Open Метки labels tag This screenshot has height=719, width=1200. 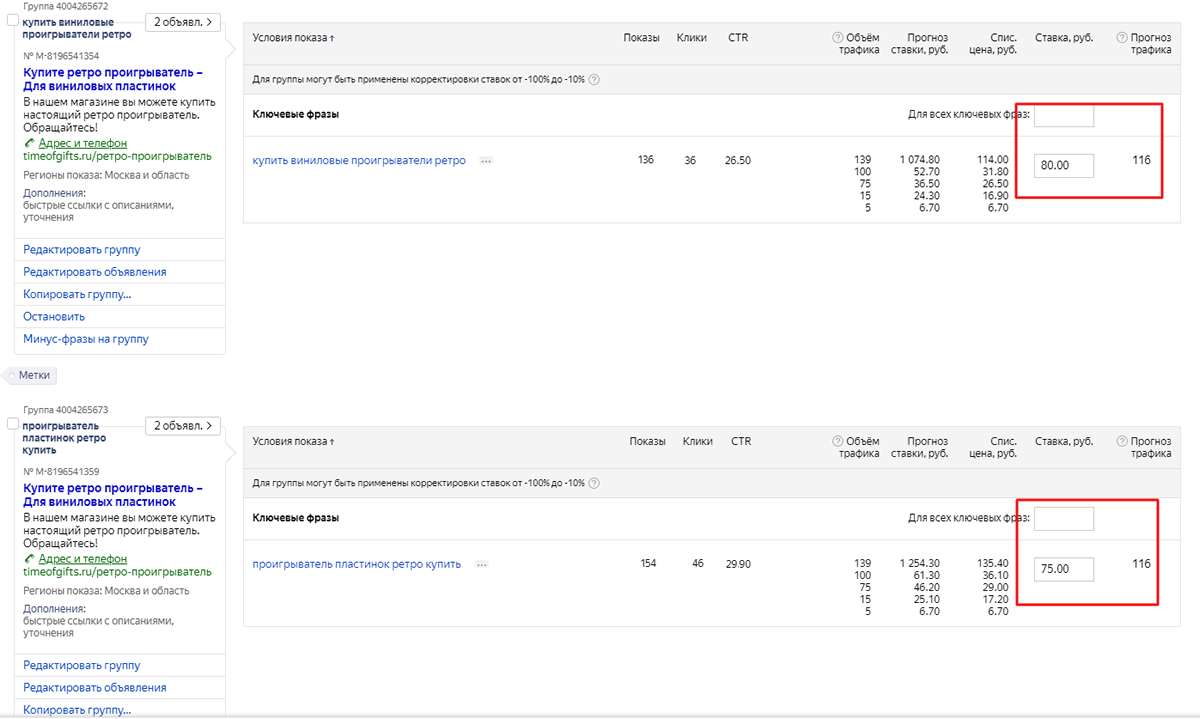[x=34, y=375]
